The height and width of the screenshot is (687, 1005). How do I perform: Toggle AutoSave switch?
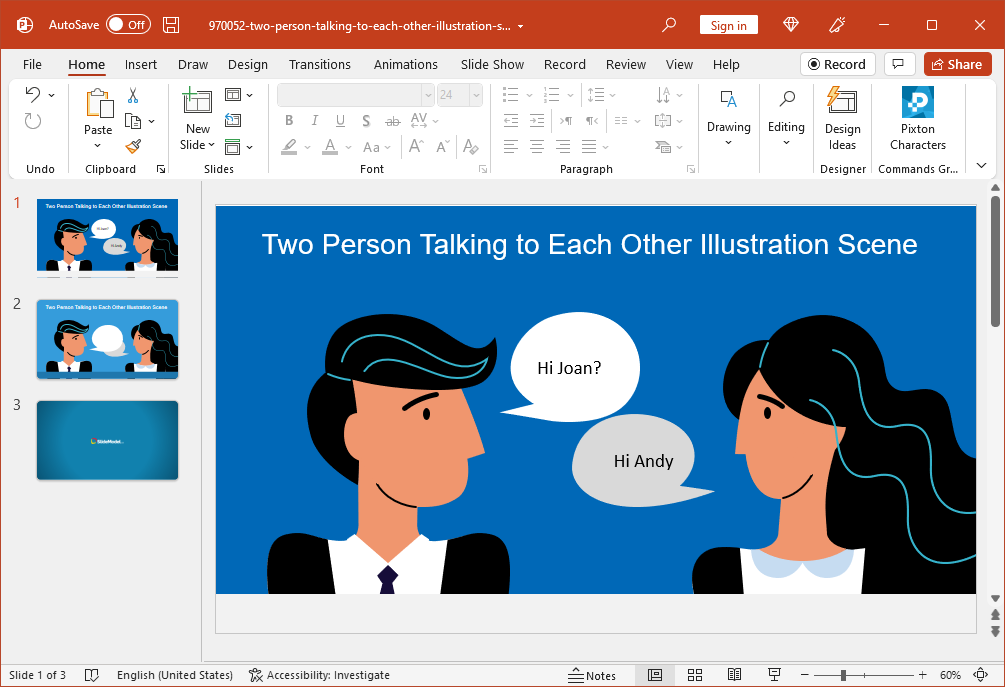128,25
